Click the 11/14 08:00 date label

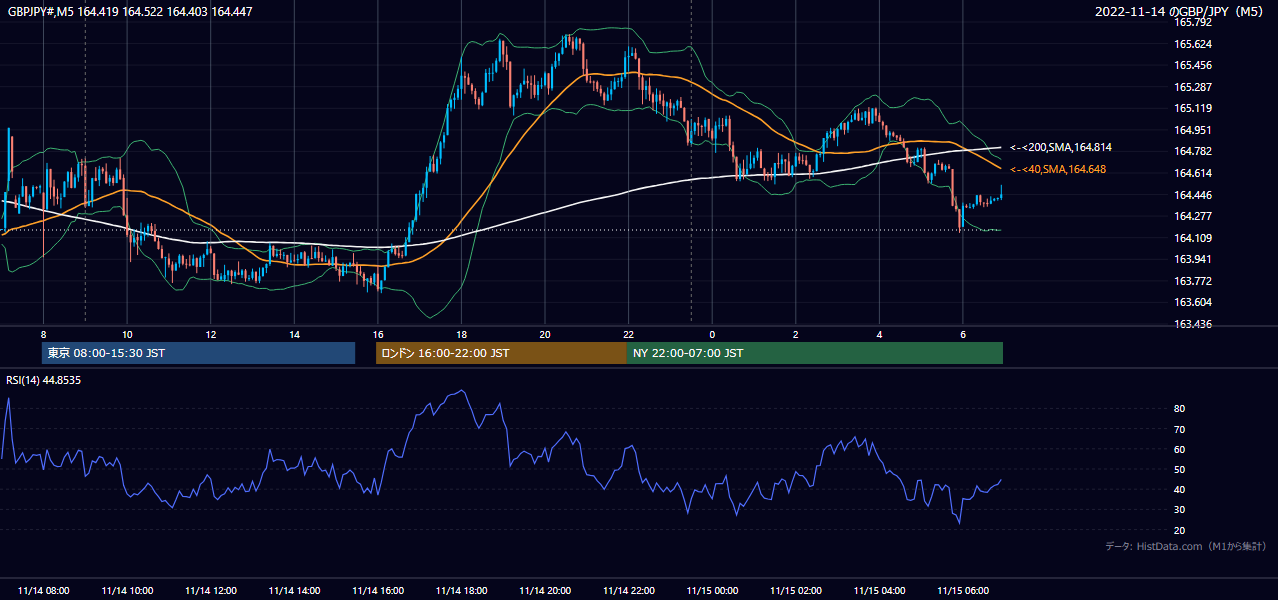[x=44, y=591]
